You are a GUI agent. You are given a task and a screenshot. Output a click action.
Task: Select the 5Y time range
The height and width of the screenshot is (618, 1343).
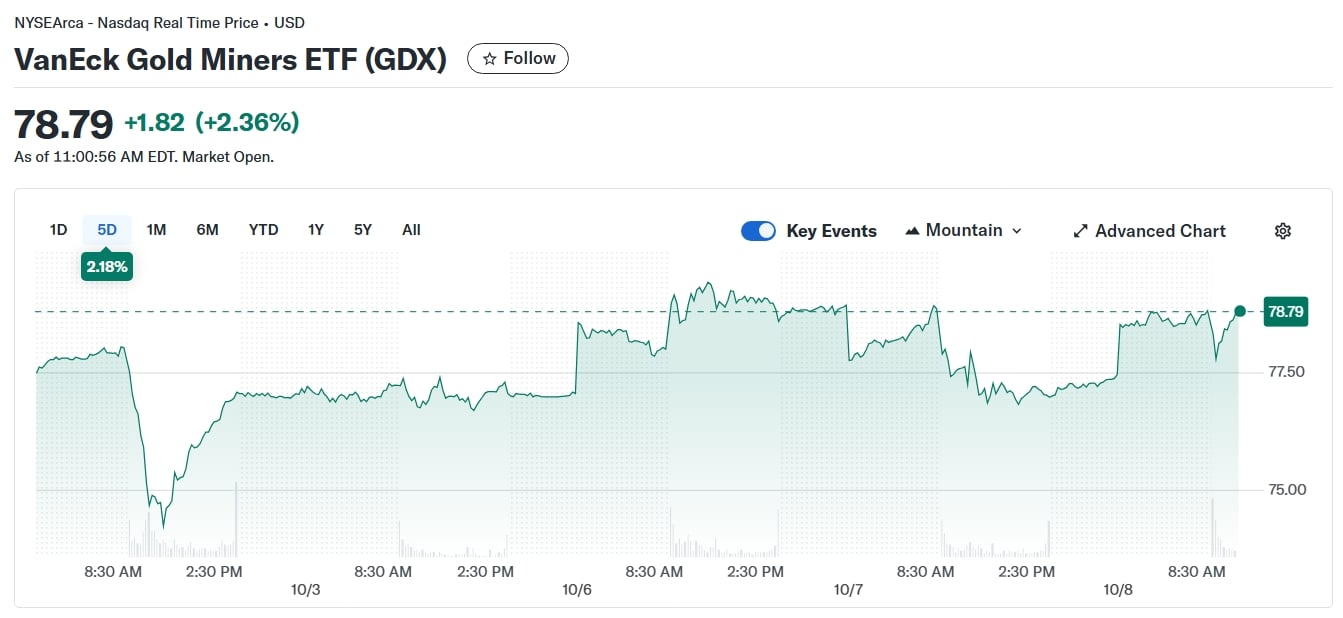point(363,230)
